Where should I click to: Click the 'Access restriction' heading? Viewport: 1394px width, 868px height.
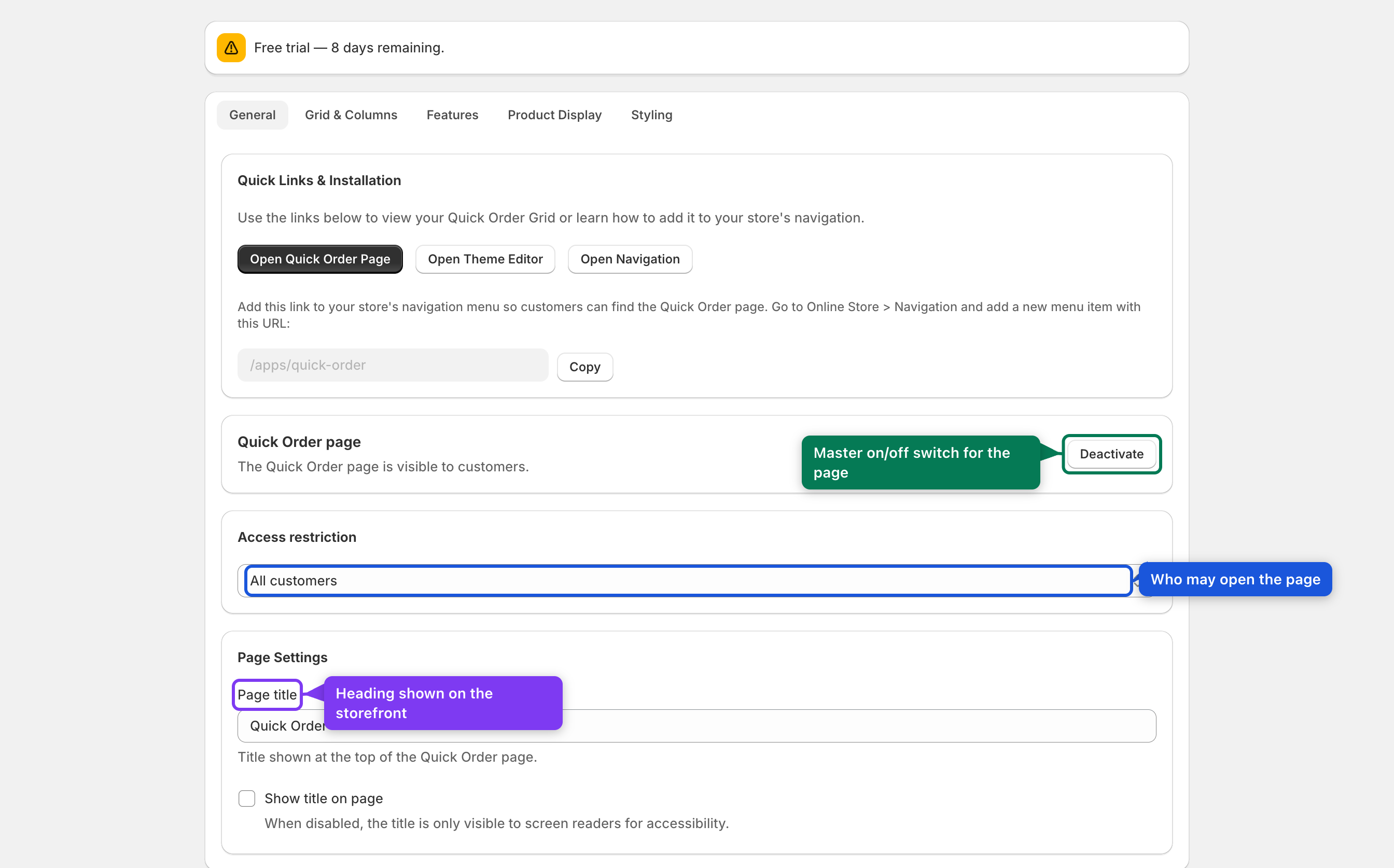[x=297, y=537]
